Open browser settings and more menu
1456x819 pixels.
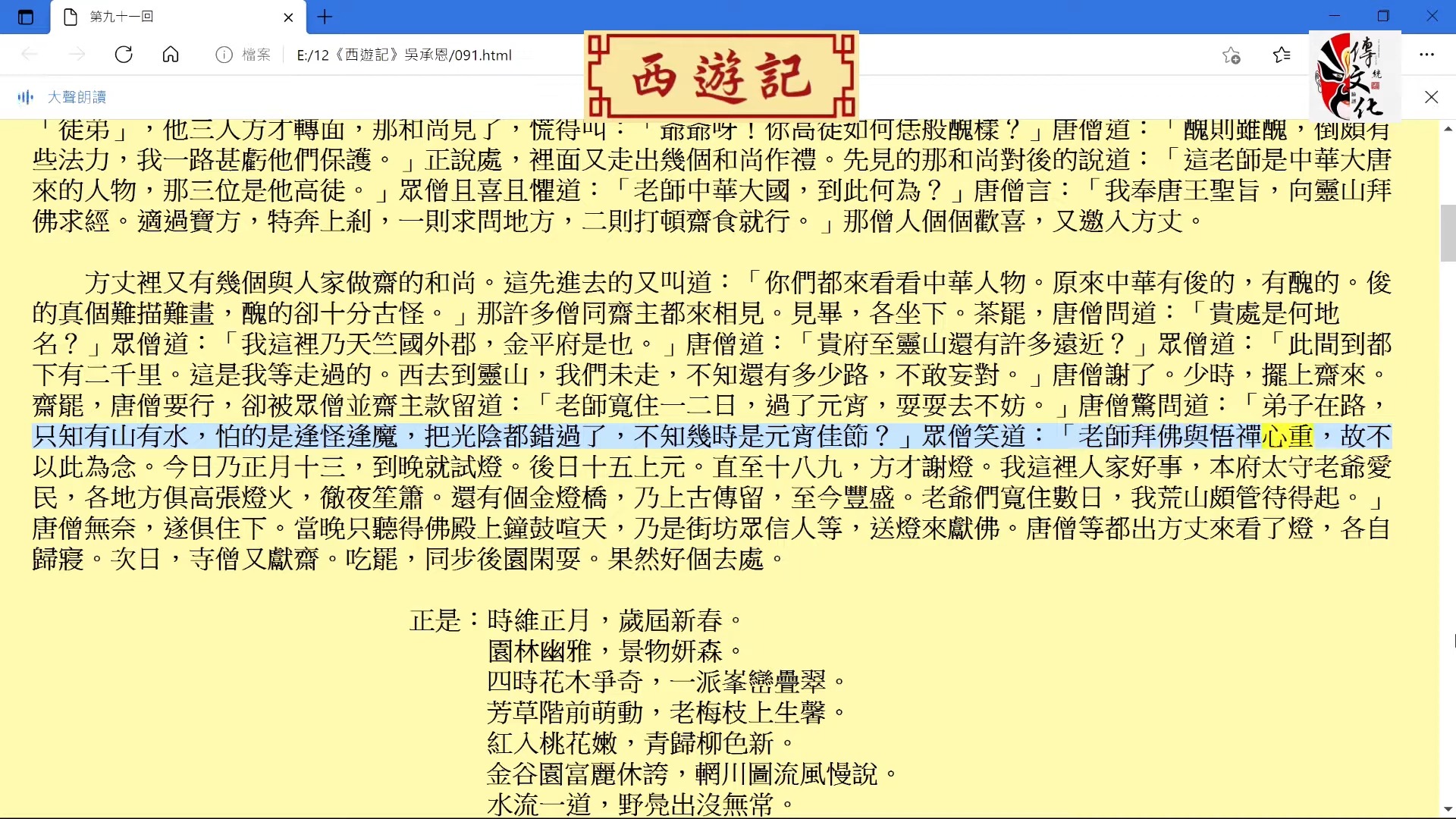pos(1426,55)
